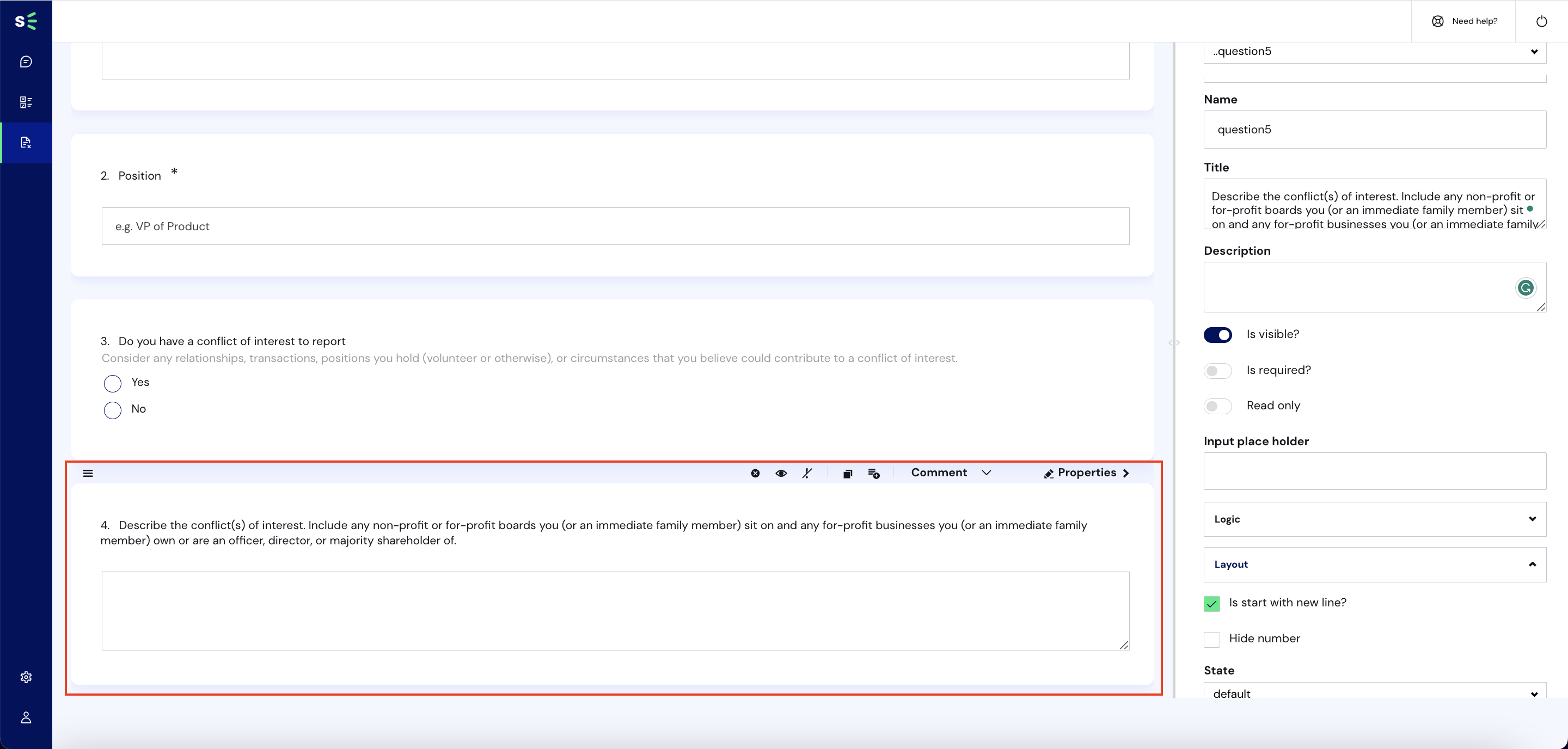1568x749 pixels.
Task: Expand the Logic section
Action: pos(1374,519)
